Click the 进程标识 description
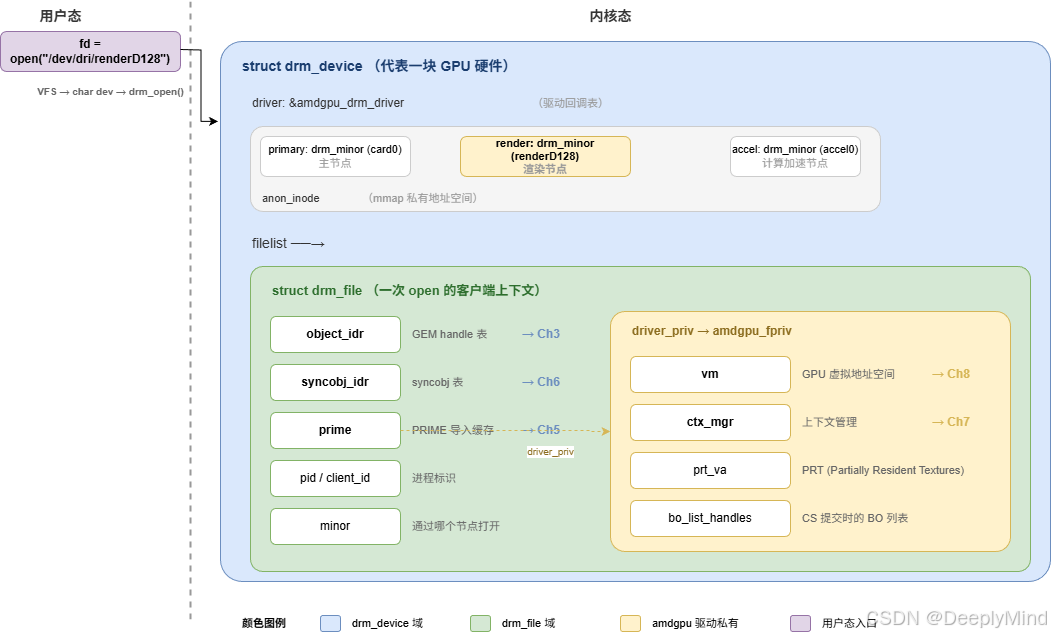Screen dimensions: 1051x635 [434, 478]
